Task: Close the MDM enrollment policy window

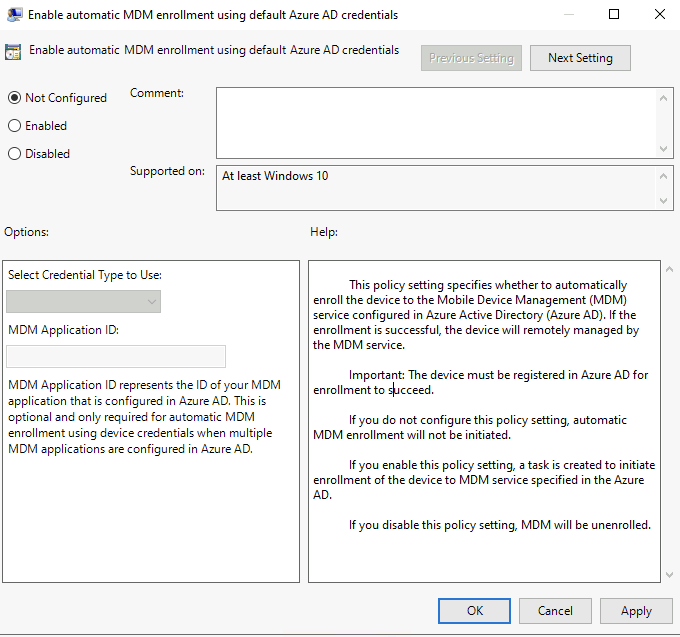Action: click(658, 15)
